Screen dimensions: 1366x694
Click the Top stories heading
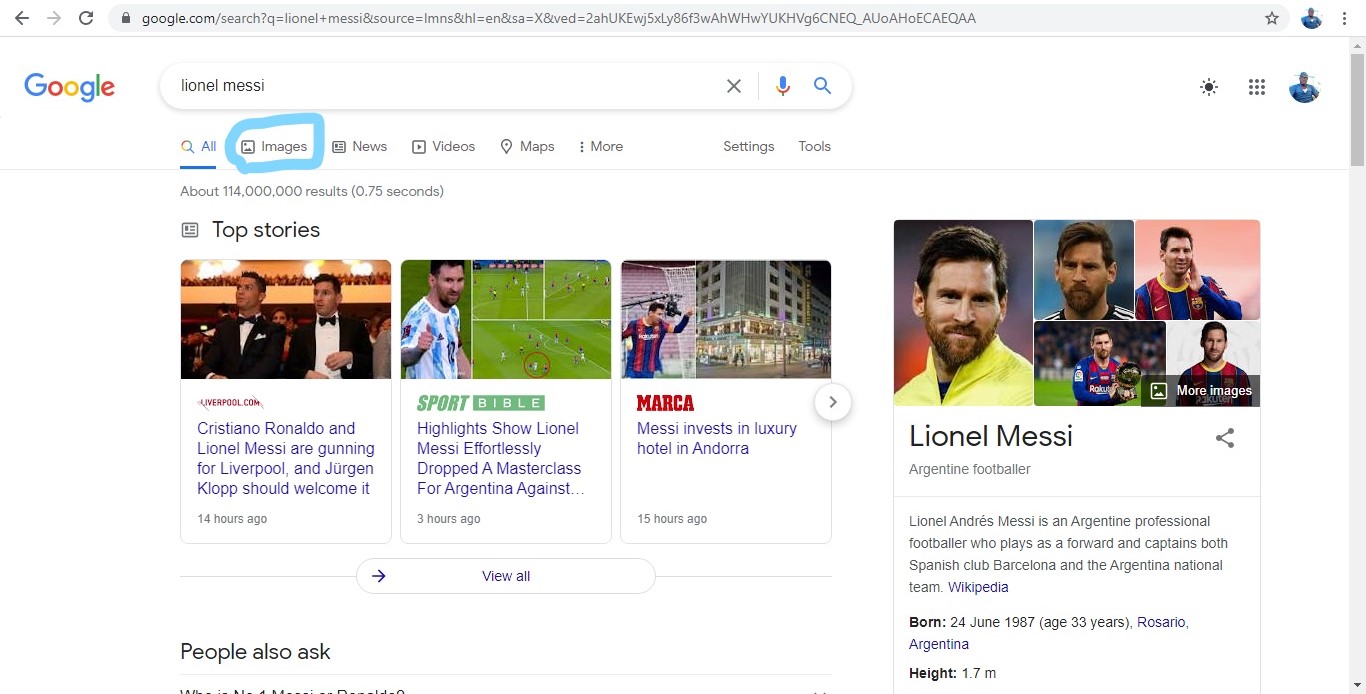click(x=266, y=230)
